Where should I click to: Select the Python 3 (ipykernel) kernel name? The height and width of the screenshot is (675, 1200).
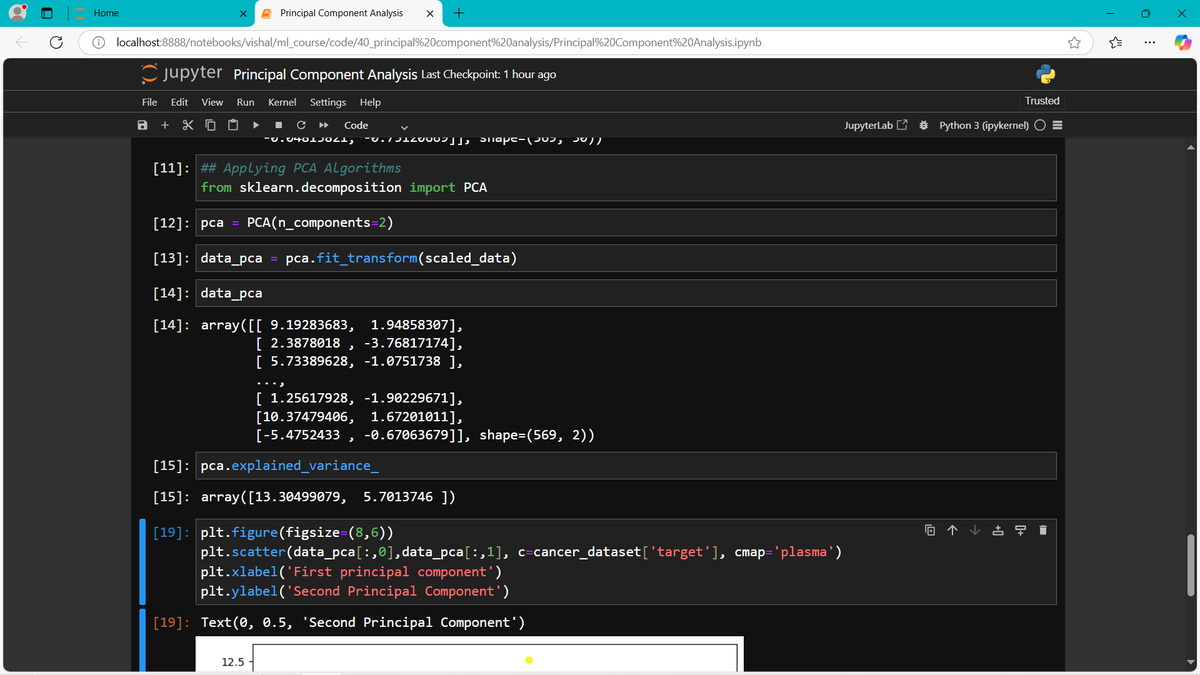pyautogui.click(x=984, y=125)
